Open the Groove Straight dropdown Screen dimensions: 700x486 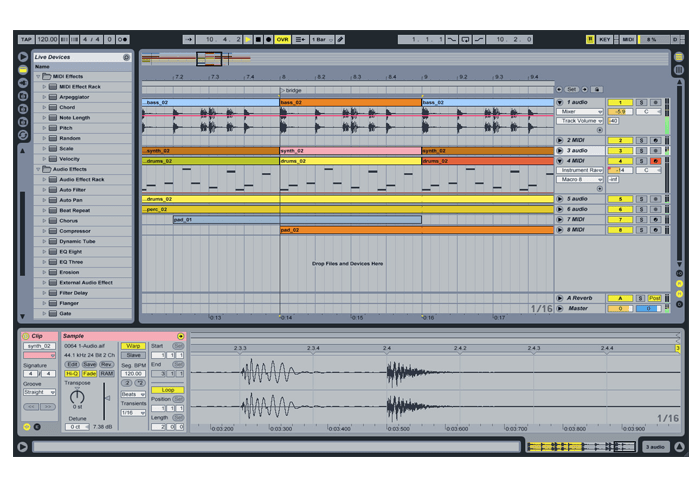tap(40, 392)
